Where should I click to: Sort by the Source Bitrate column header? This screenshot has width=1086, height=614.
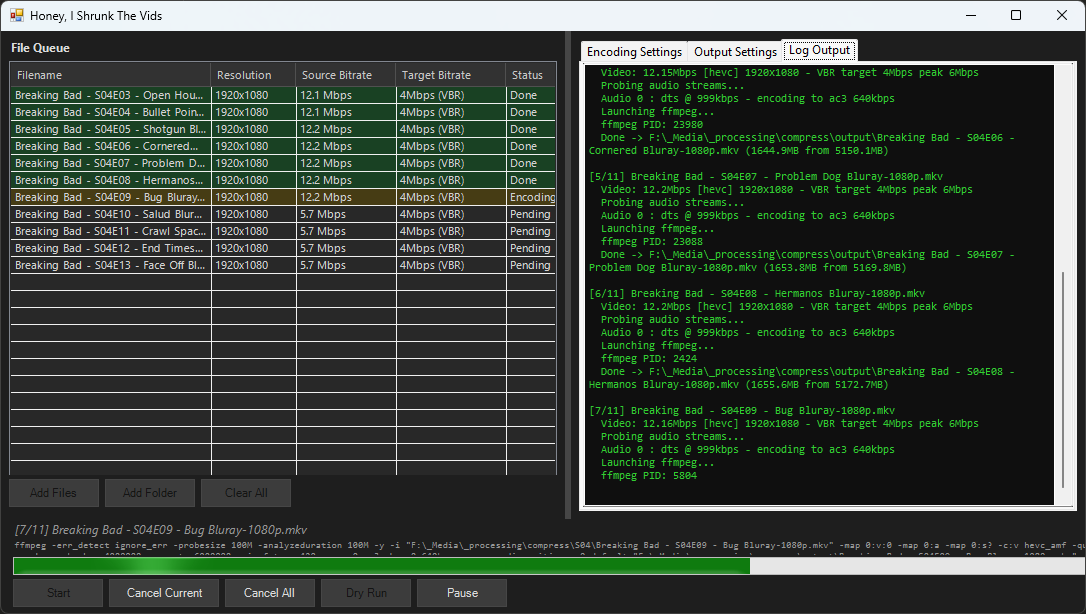pos(345,75)
